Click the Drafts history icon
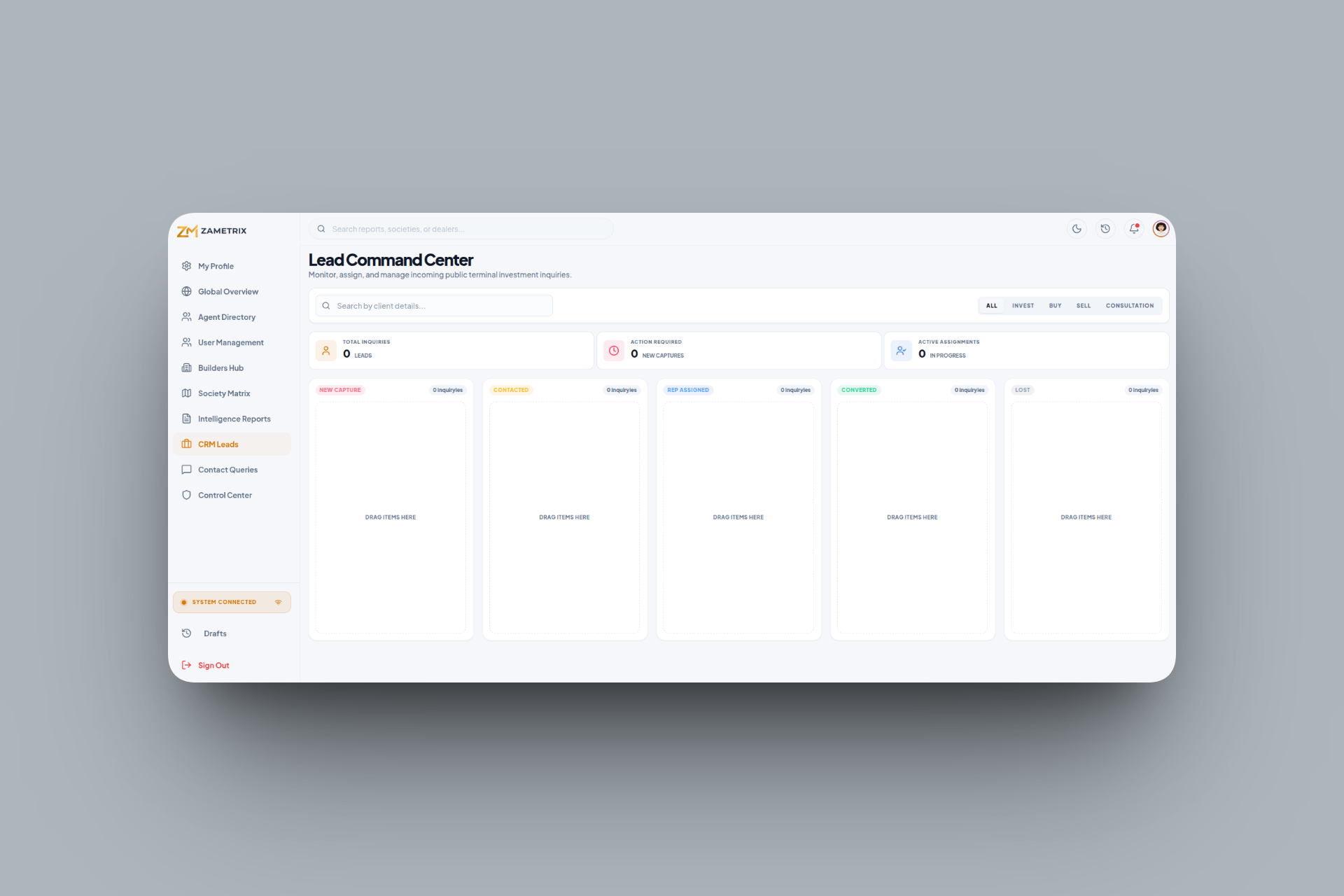 pos(186,633)
